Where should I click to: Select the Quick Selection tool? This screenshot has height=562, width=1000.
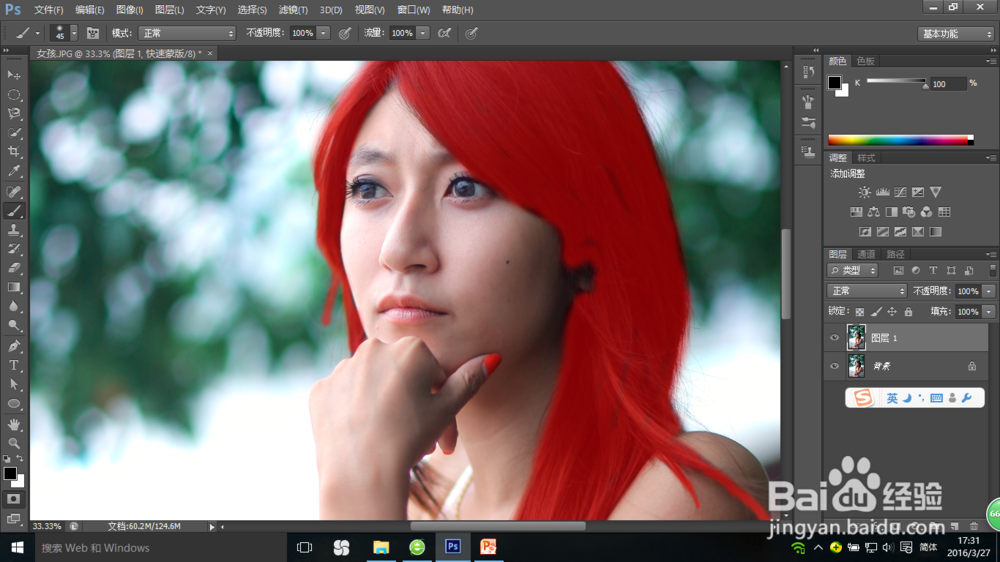click(x=14, y=133)
